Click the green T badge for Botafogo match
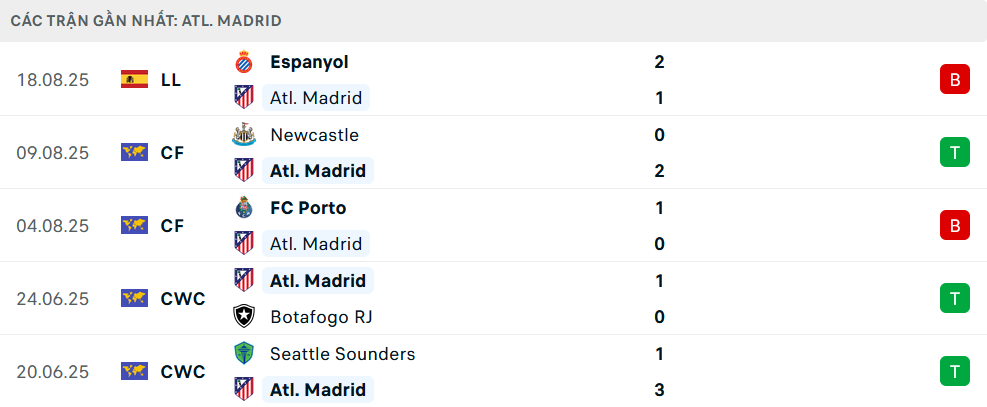Image resolution: width=987 pixels, height=407 pixels. [955, 298]
